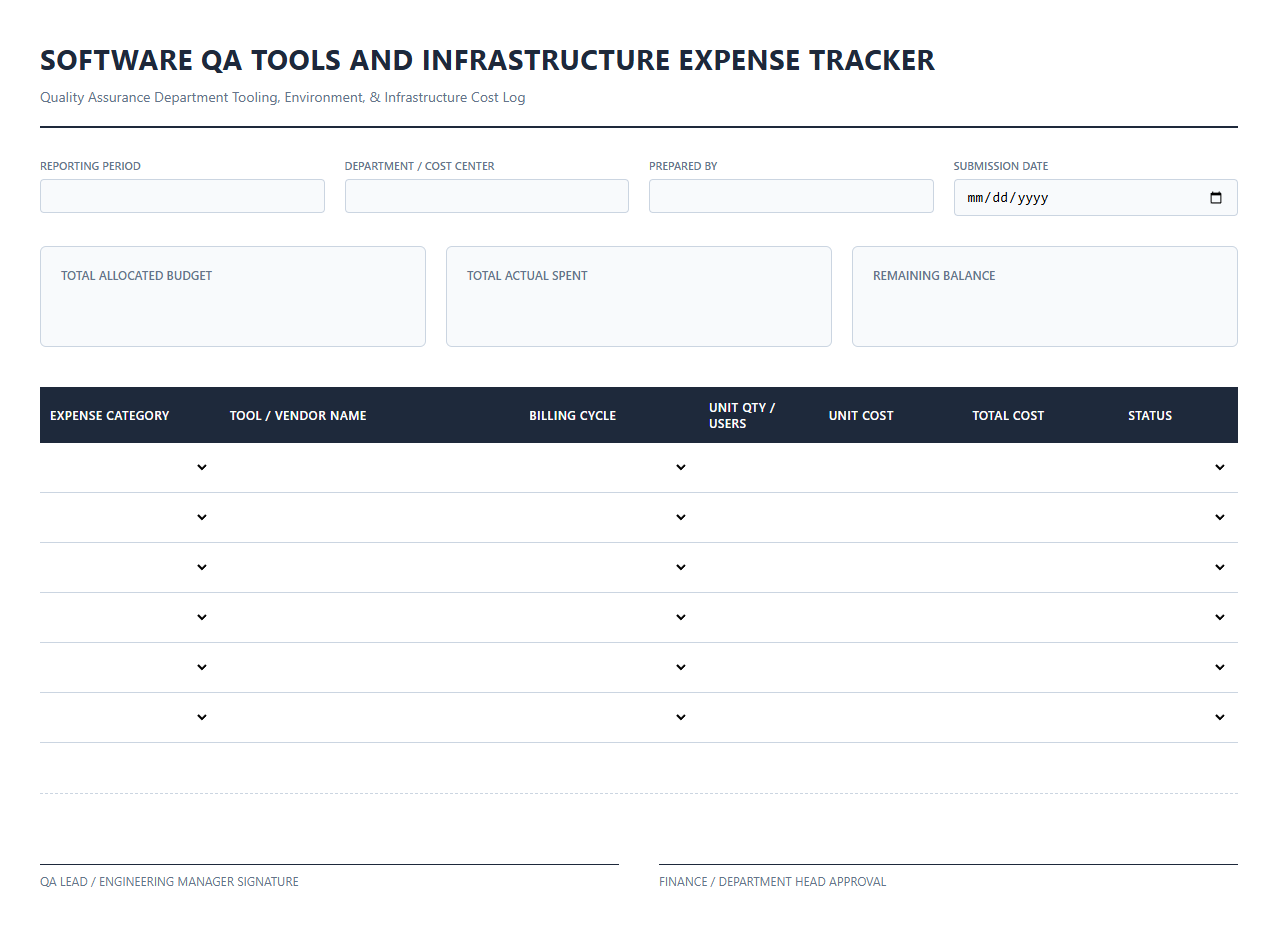Focus the Department / Cost Center field

tap(487, 196)
